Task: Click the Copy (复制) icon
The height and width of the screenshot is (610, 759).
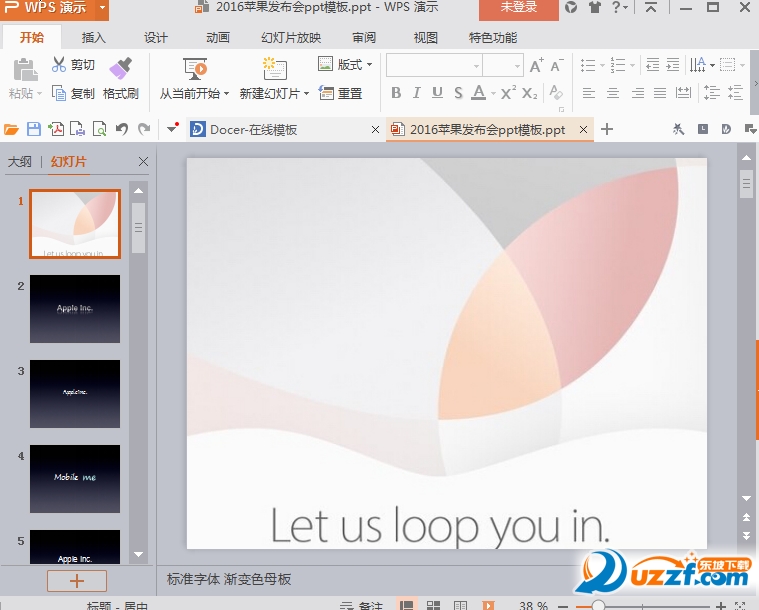Action: click(x=59, y=93)
